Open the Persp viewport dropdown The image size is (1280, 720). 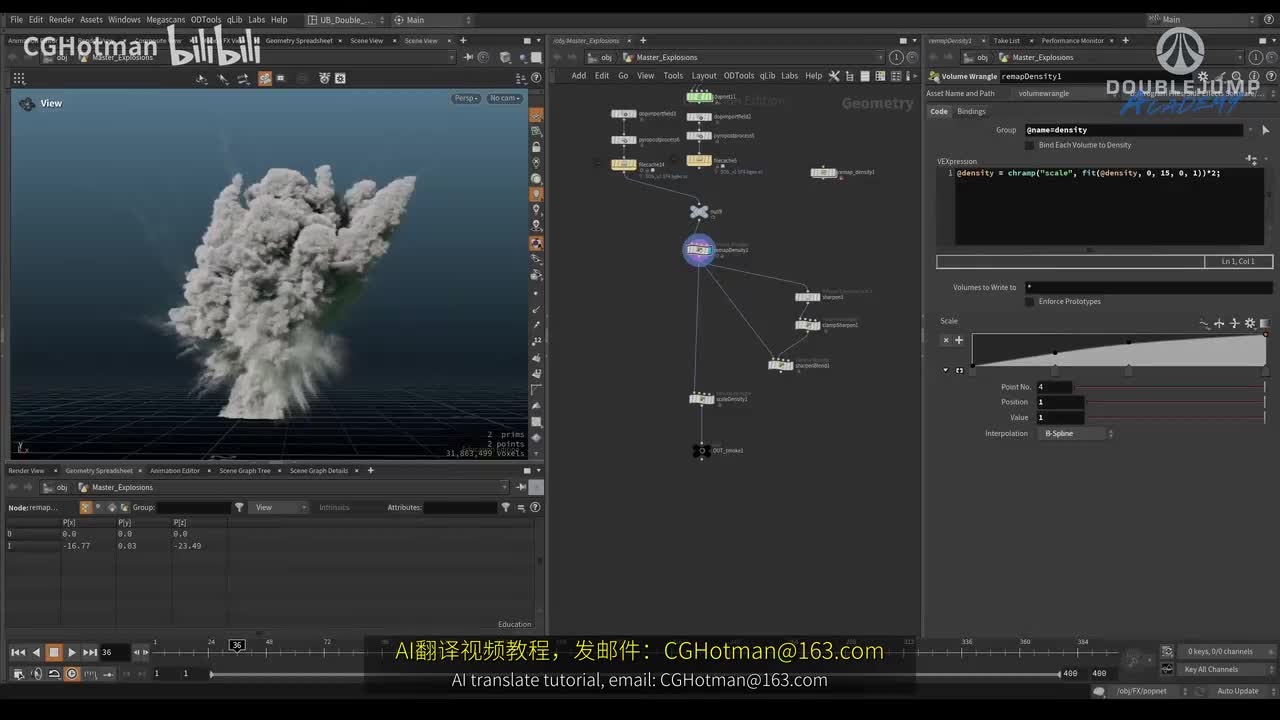pos(467,98)
